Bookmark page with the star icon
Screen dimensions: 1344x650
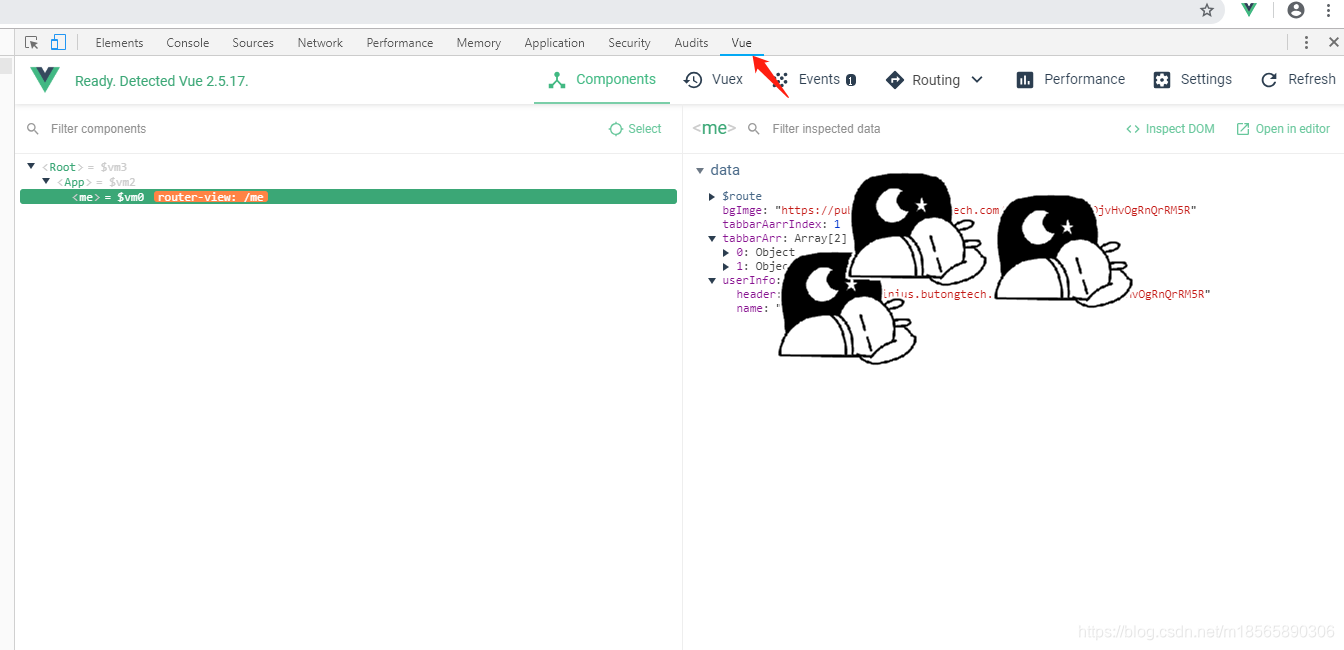[x=1207, y=10]
